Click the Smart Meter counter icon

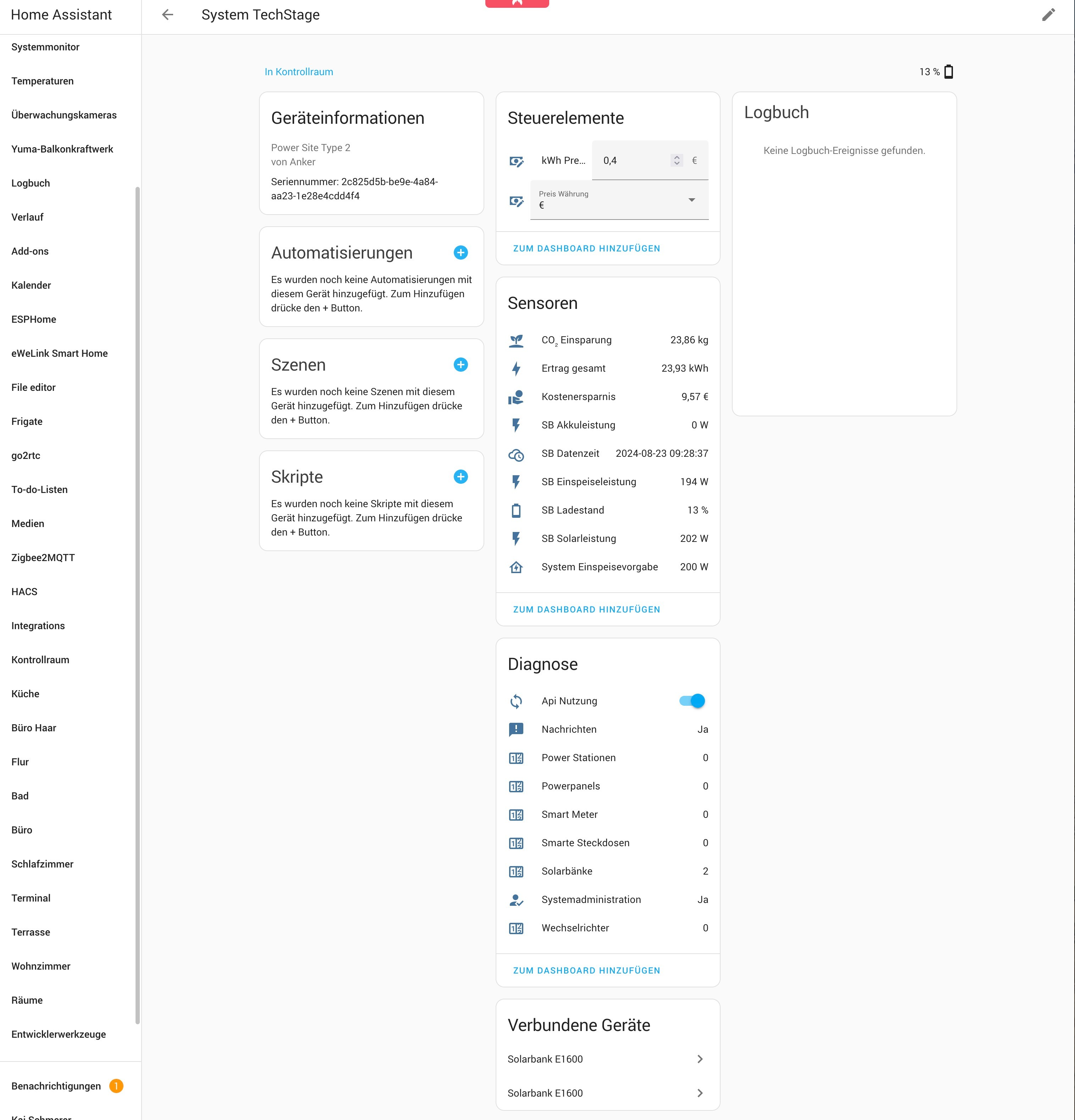coord(516,815)
